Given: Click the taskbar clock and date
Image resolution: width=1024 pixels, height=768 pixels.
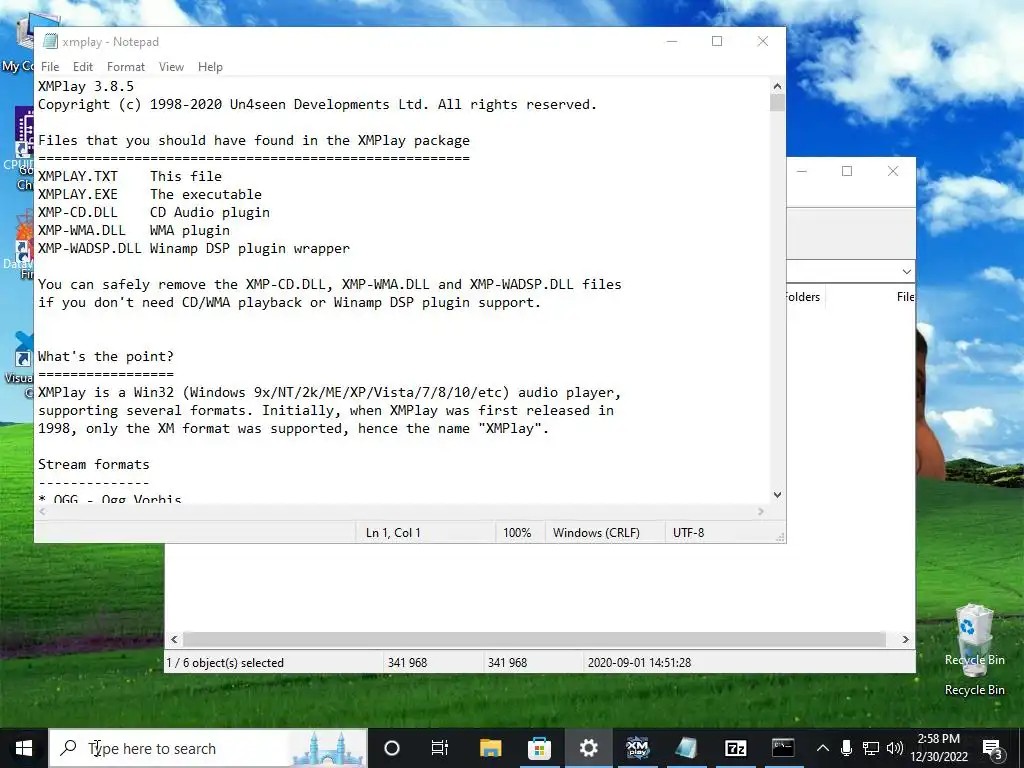Looking at the screenshot, I should 939,748.
